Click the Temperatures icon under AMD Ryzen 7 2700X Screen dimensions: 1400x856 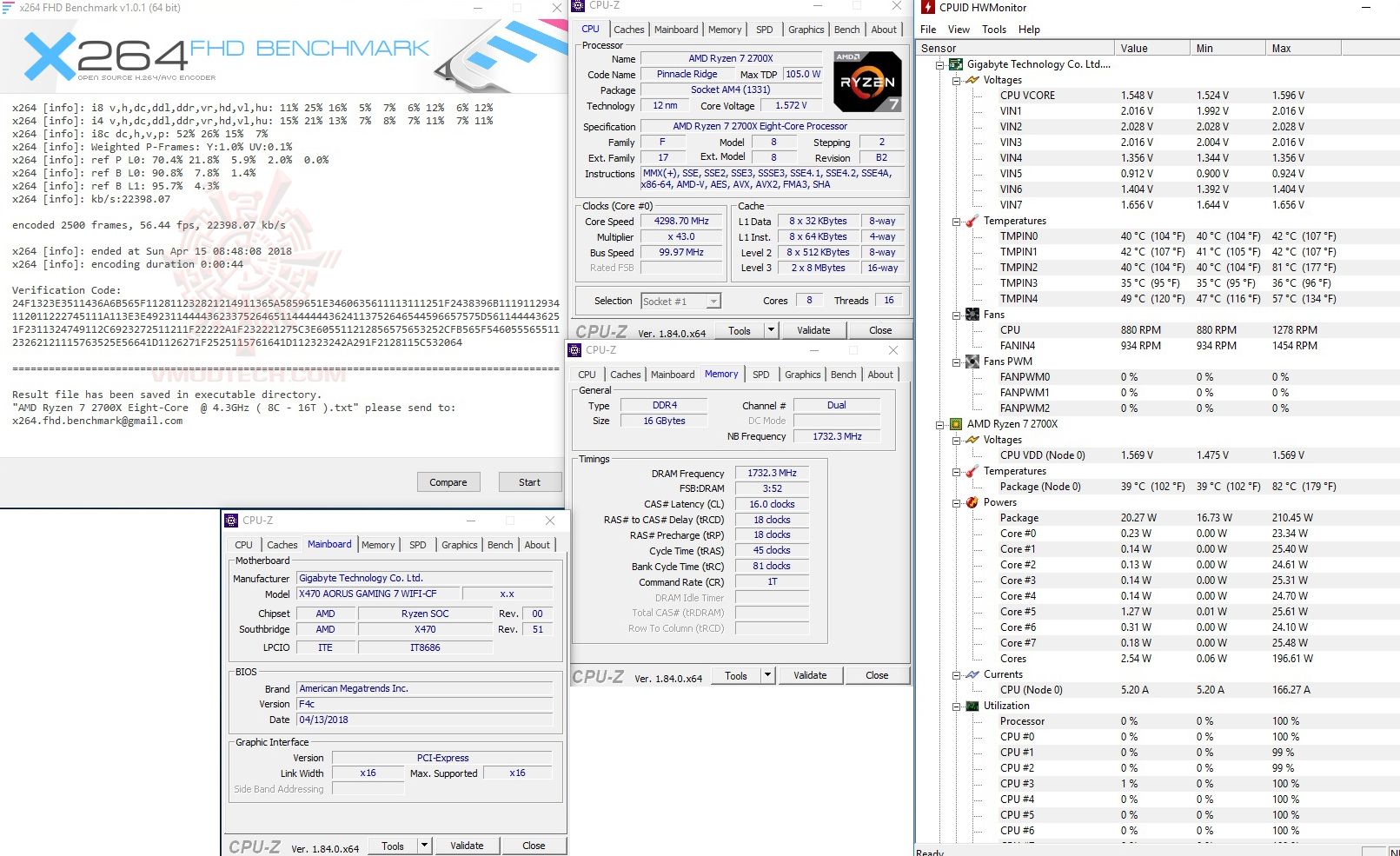click(972, 471)
